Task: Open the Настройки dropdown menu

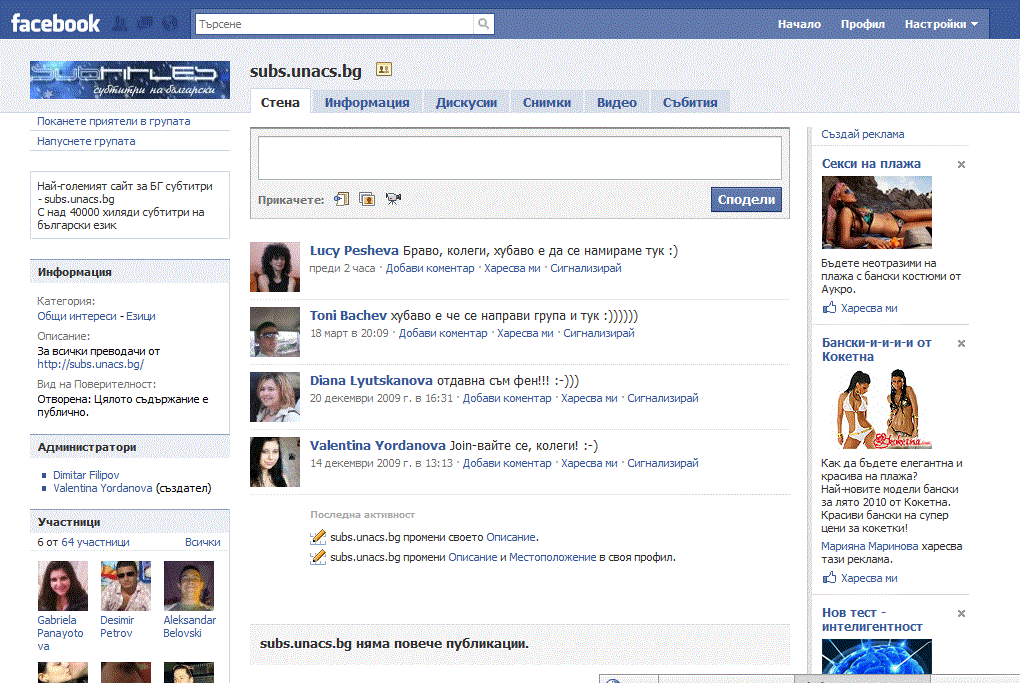Action: (x=941, y=24)
